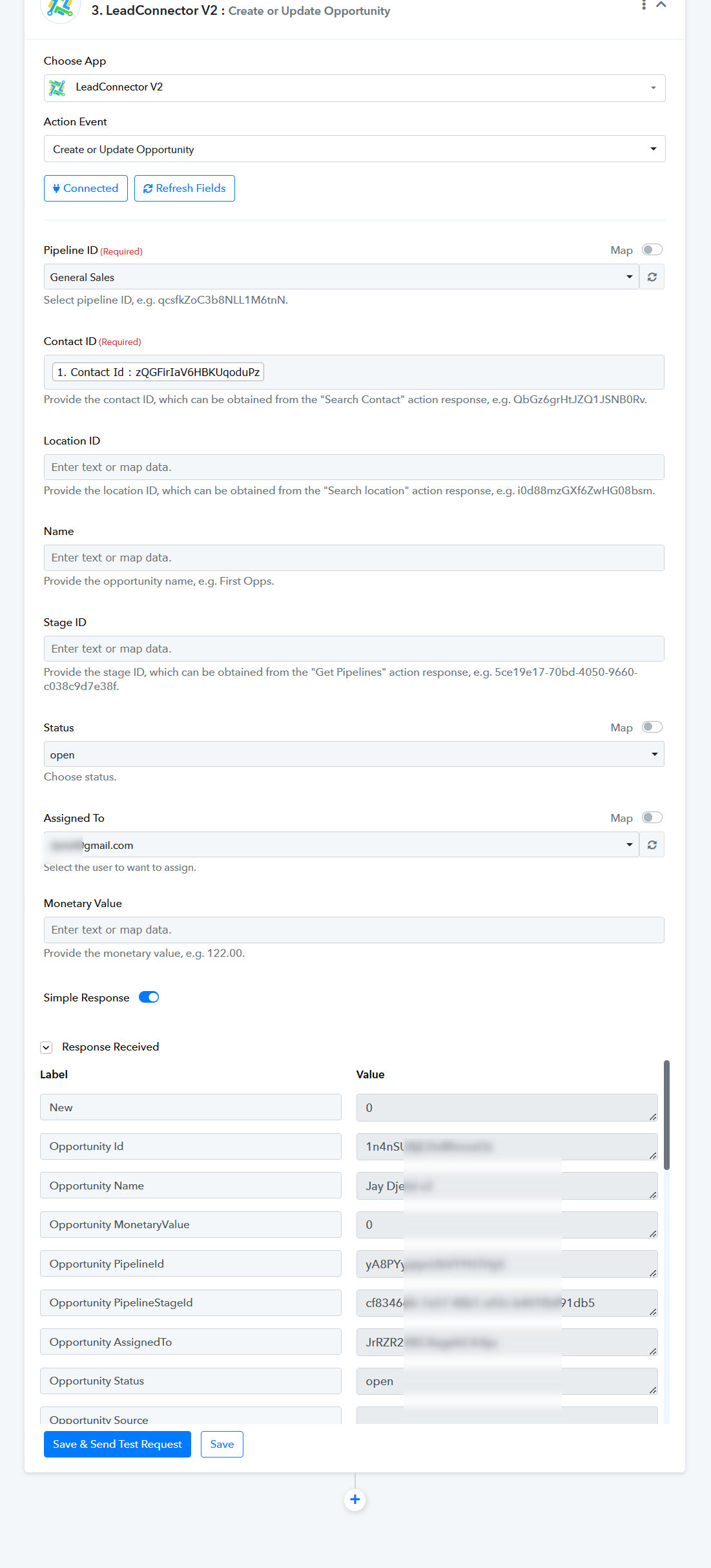Open the Status dropdown showing open
This screenshot has width=711, height=1568.
pyautogui.click(x=354, y=755)
